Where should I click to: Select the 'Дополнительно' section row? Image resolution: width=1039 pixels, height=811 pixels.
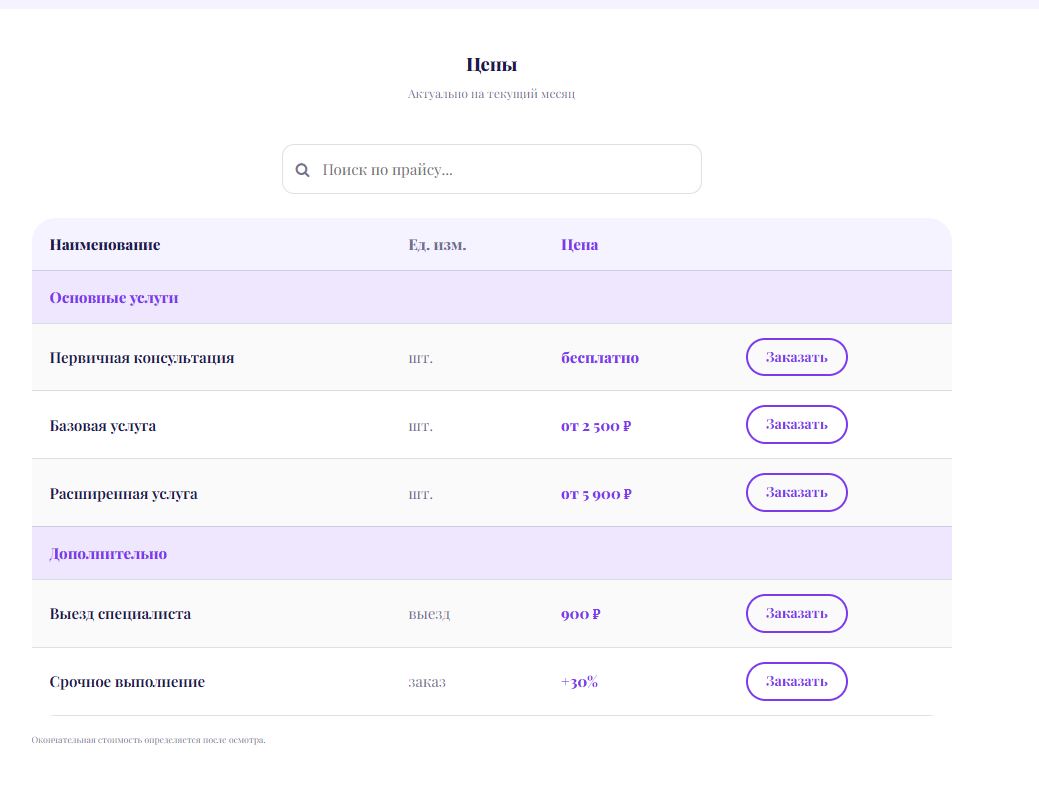click(492, 553)
